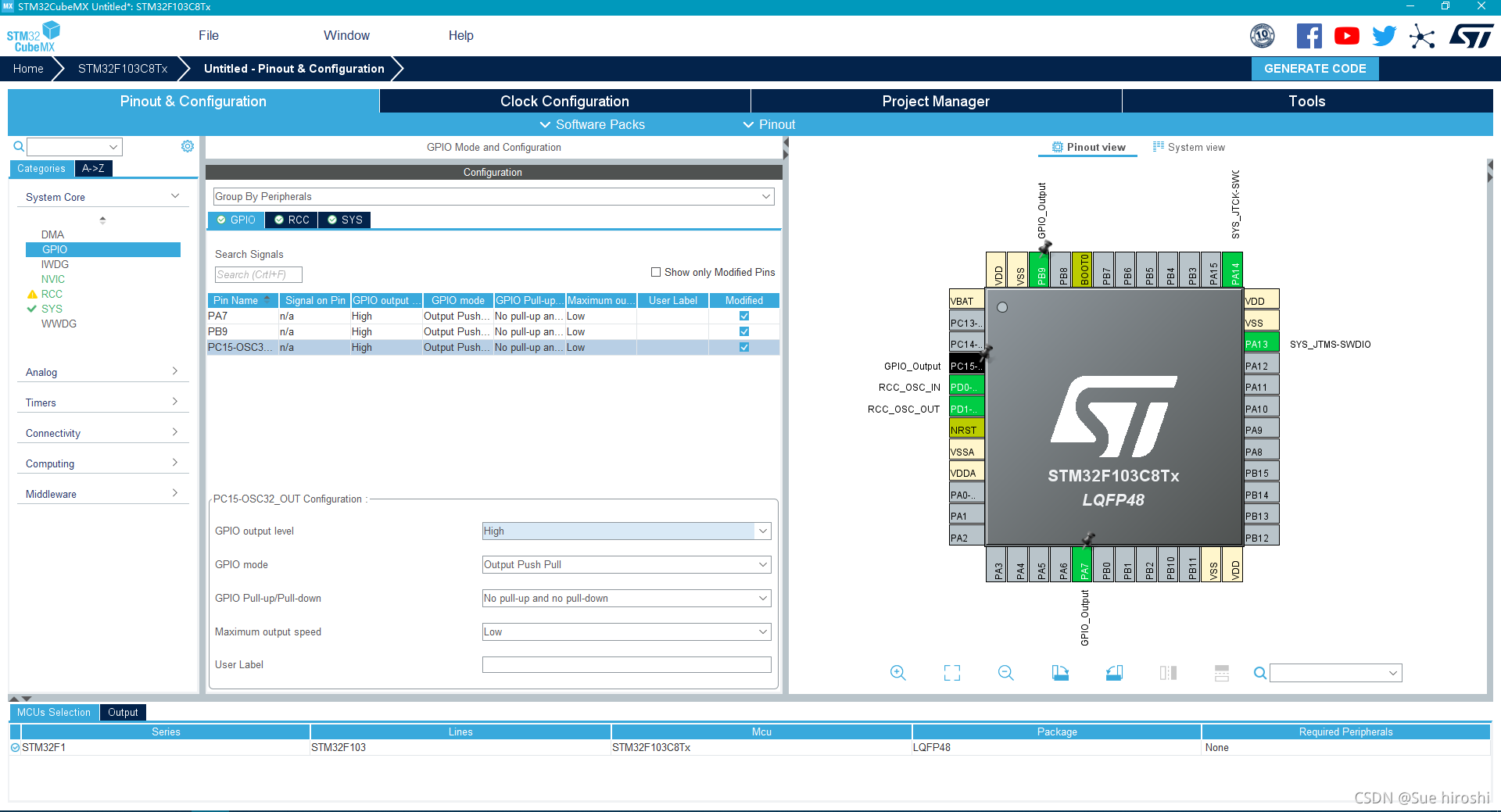The image size is (1501, 812).
Task: Click the ST logo in the header
Action: point(1471,36)
